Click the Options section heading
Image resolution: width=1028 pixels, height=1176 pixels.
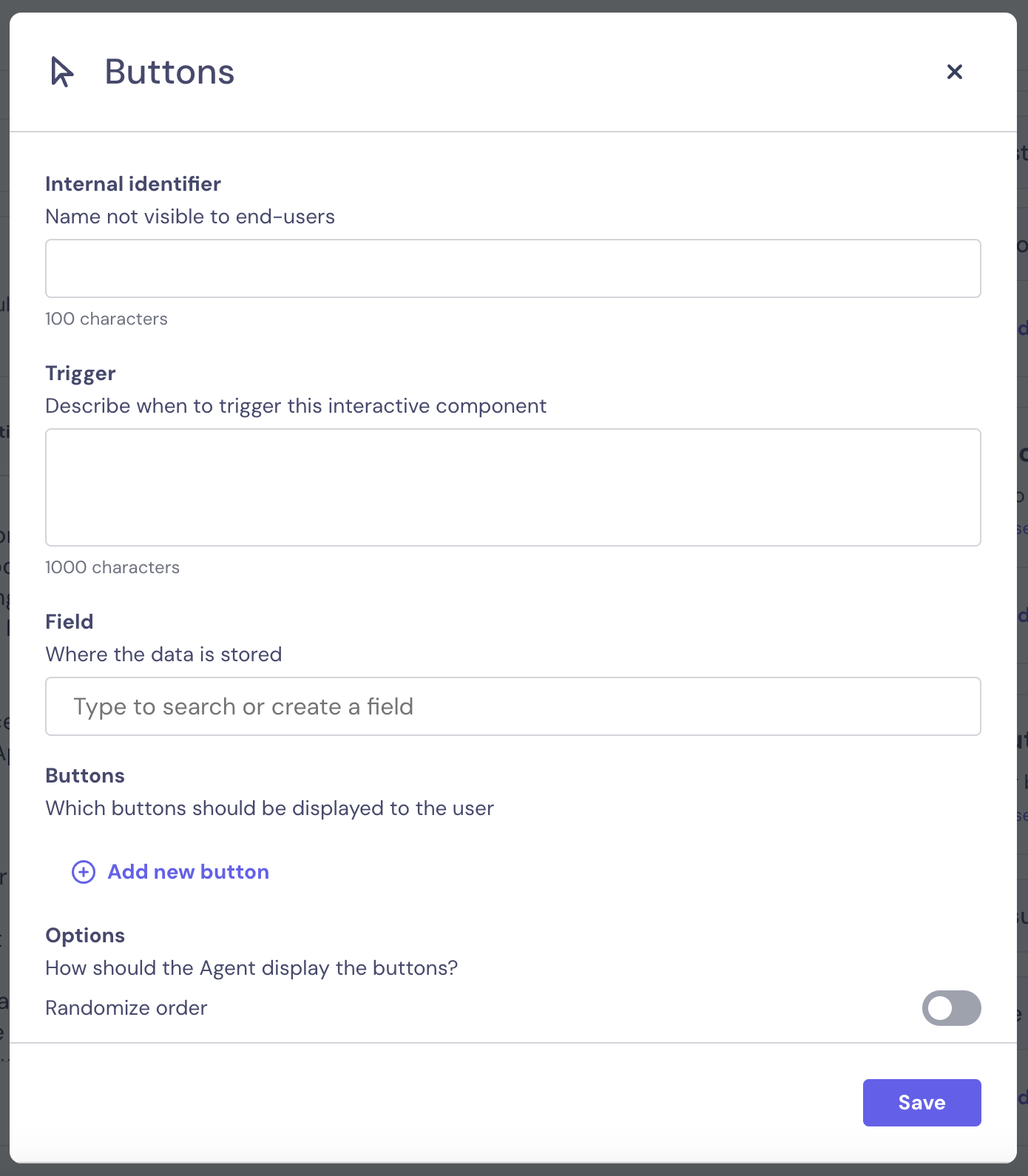click(x=85, y=936)
